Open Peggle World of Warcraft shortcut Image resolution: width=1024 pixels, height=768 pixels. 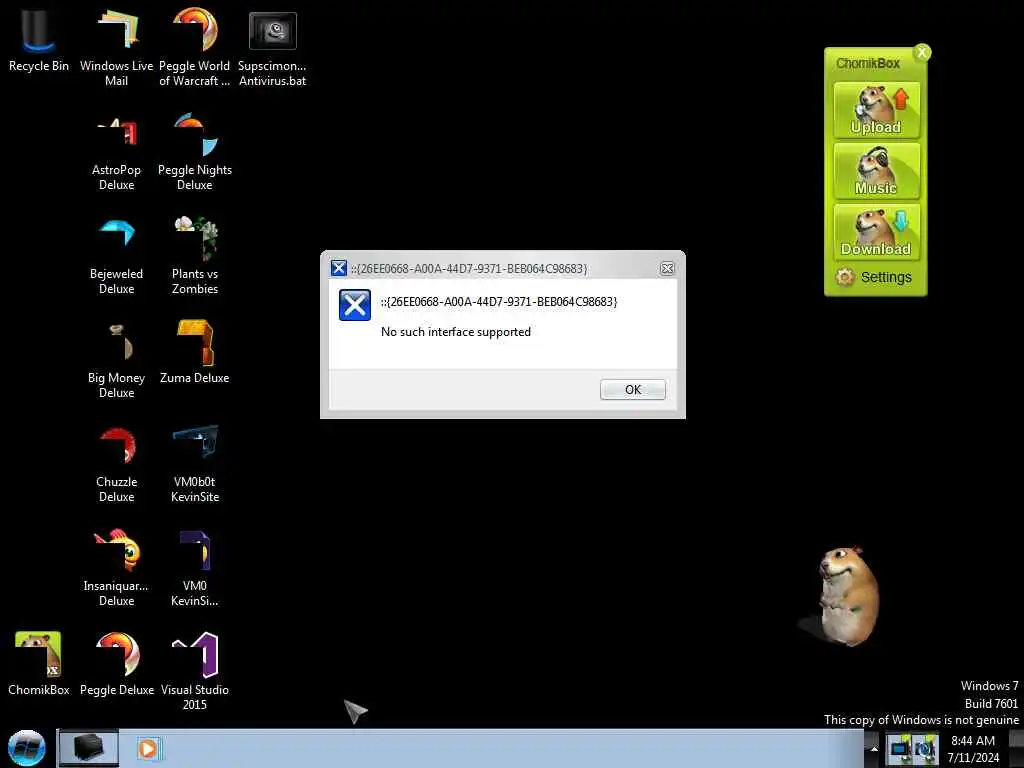pyautogui.click(x=195, y=46)
